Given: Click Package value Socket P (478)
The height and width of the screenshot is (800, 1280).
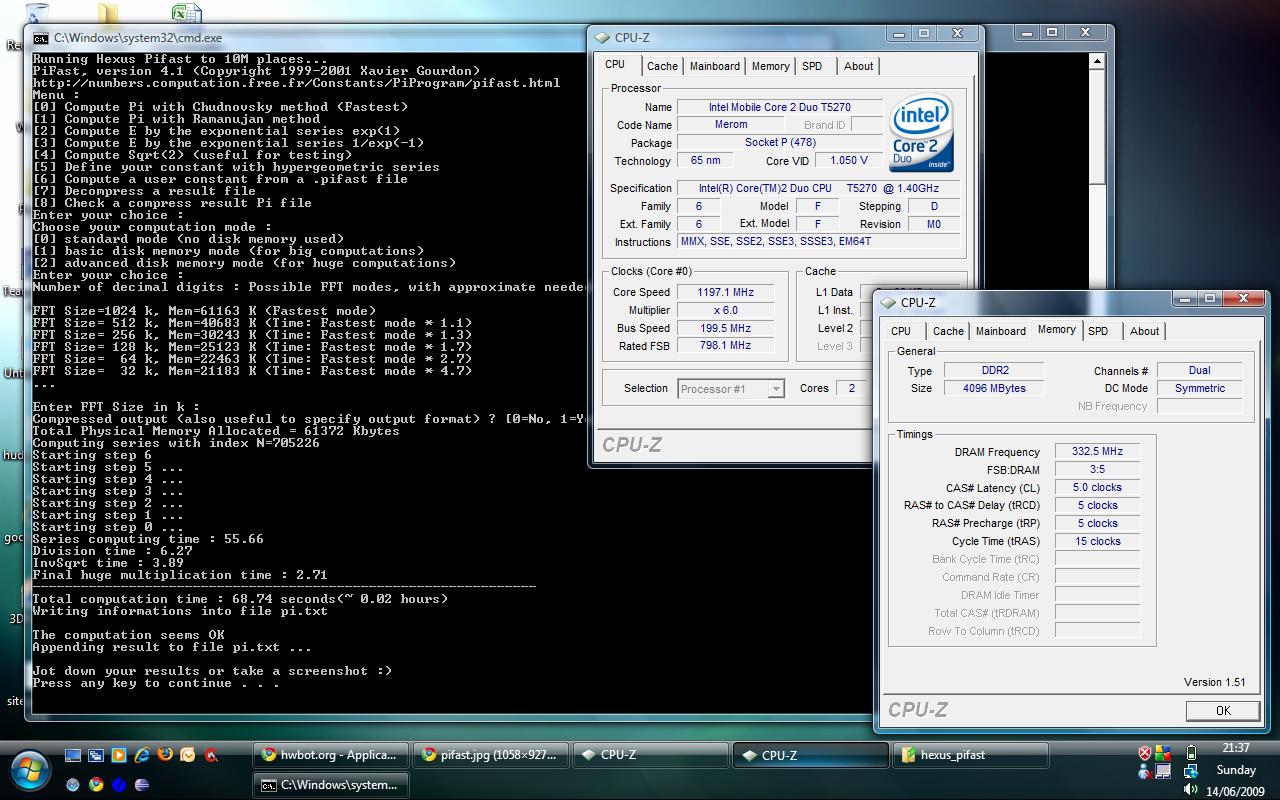Looking at the screenshot, I should 780,143.
